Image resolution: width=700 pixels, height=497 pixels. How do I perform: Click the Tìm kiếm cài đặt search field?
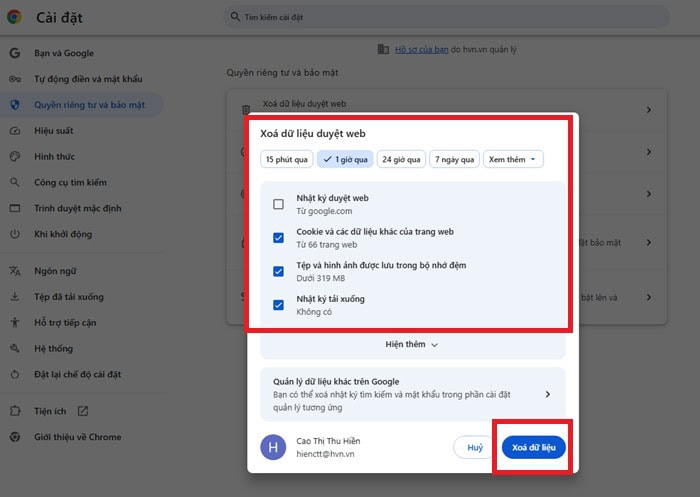[446, 17]
